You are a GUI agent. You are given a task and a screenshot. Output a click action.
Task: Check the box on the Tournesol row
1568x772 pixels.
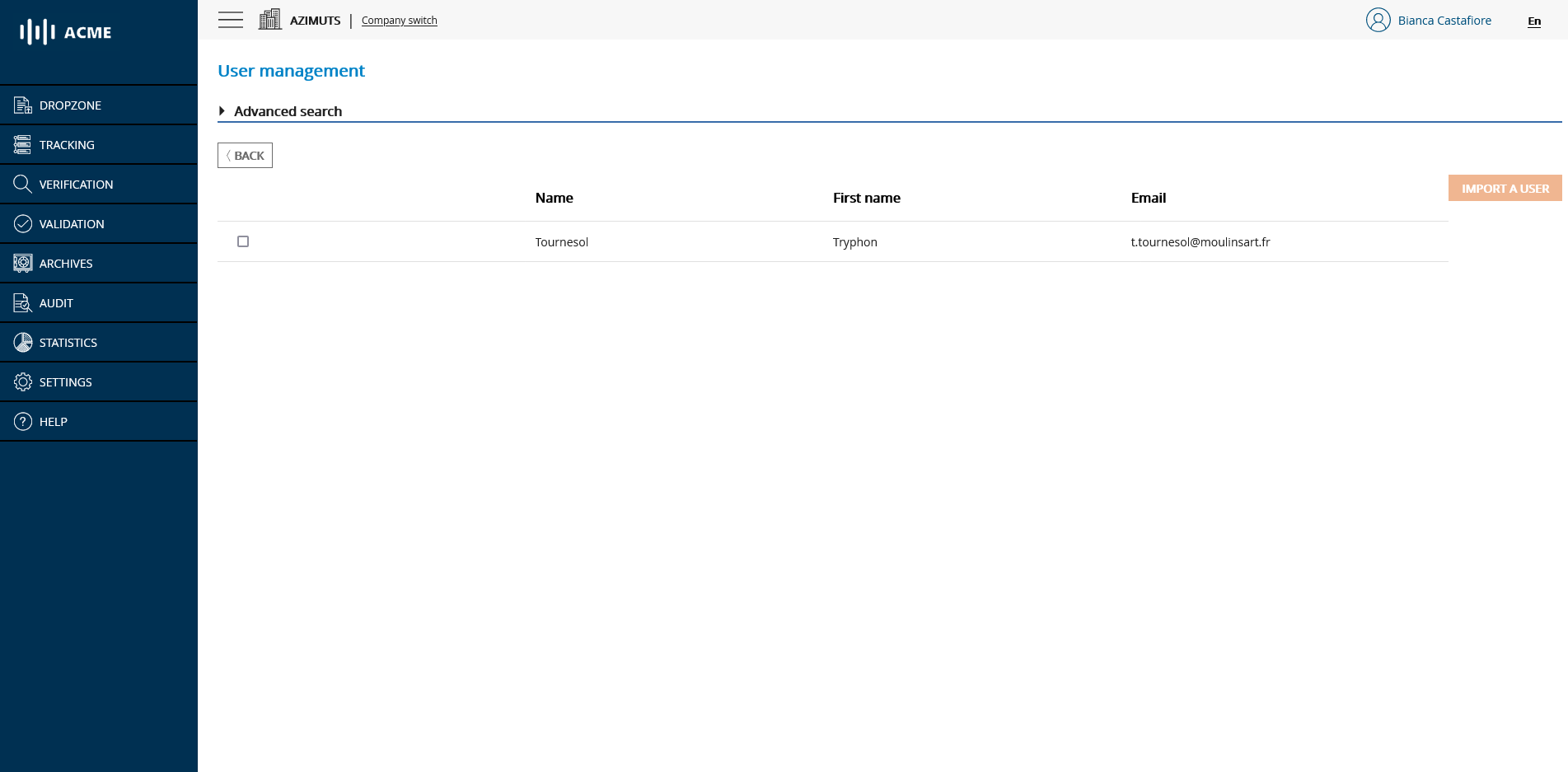[x=242, y=241]
